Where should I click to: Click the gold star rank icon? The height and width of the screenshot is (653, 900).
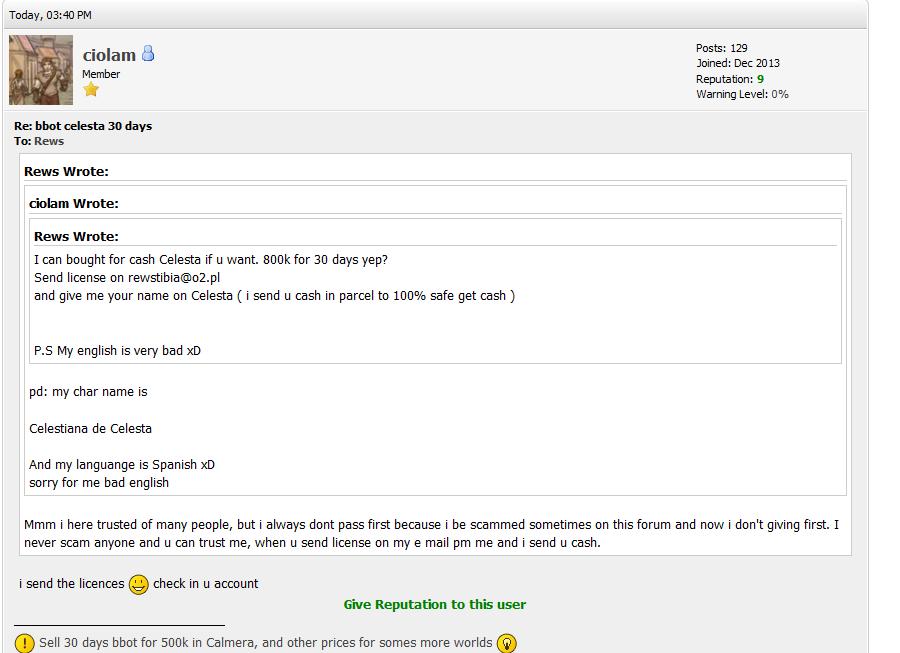click(x=91, y=90)
